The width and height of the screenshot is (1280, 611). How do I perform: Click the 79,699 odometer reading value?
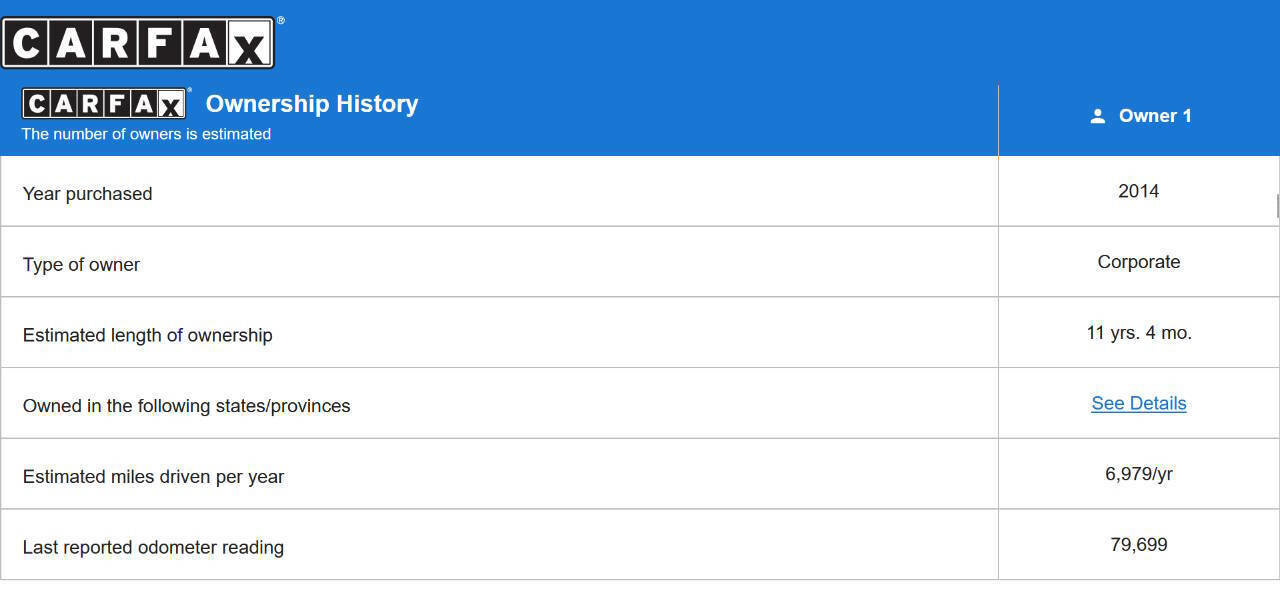coord(1138,545)
